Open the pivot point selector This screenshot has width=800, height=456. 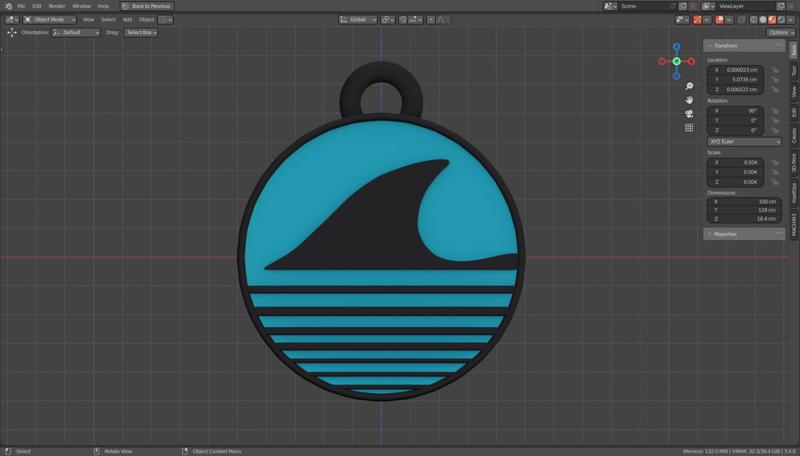(388, 19)
